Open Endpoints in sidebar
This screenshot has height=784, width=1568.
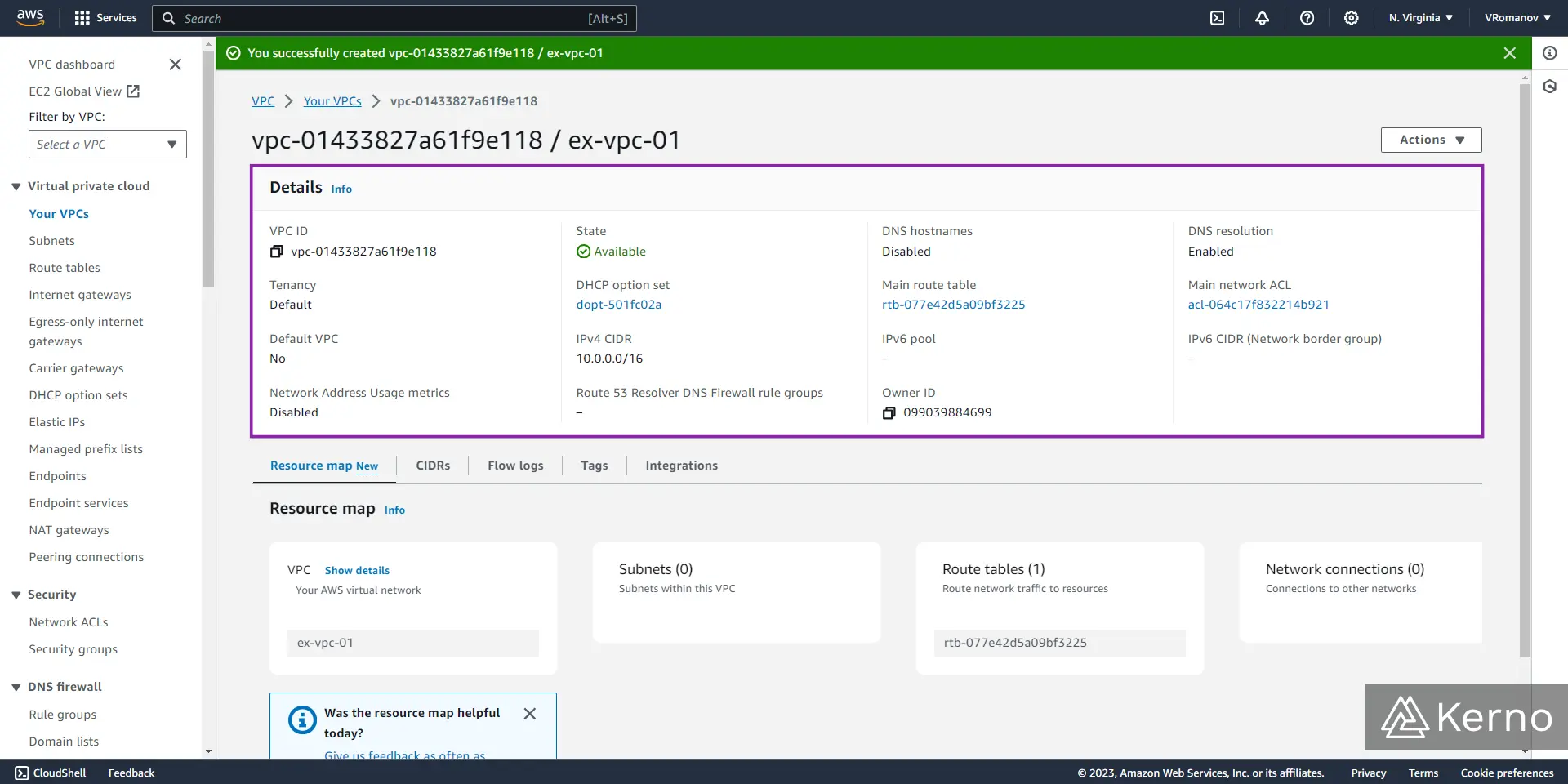click(x=57, y=476)
